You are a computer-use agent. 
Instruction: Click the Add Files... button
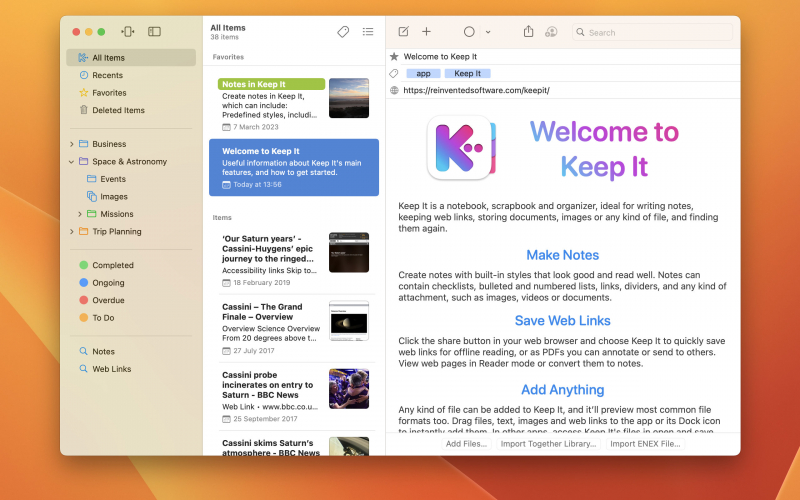(x=466, y=444)
